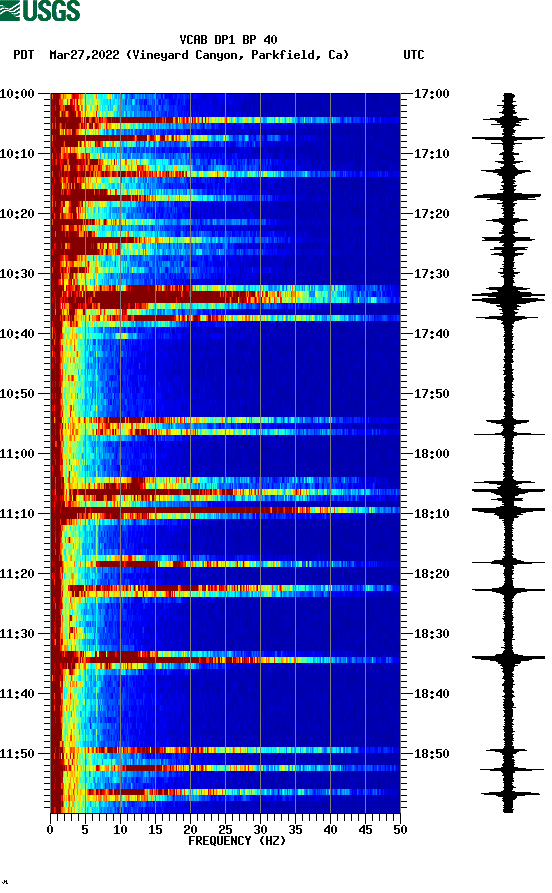Click the "45" frequency axis label
Screen dimensions: 552x893
point(365,830)
